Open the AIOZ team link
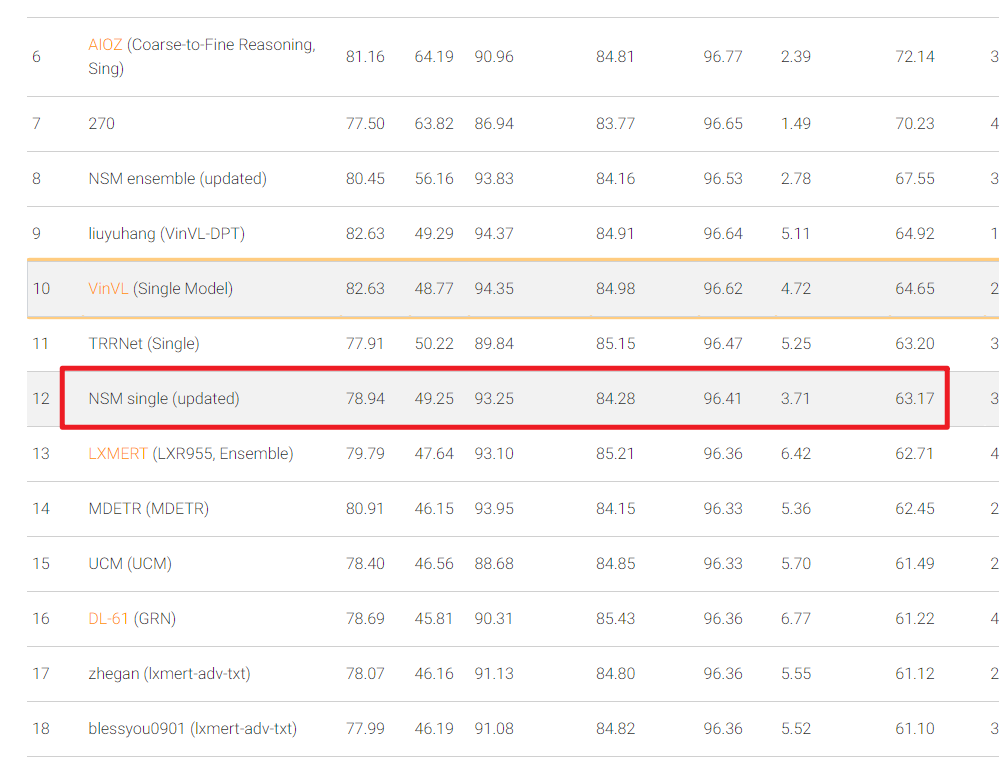The width and height of the screenshot is (999, 762). click(105, 44)
